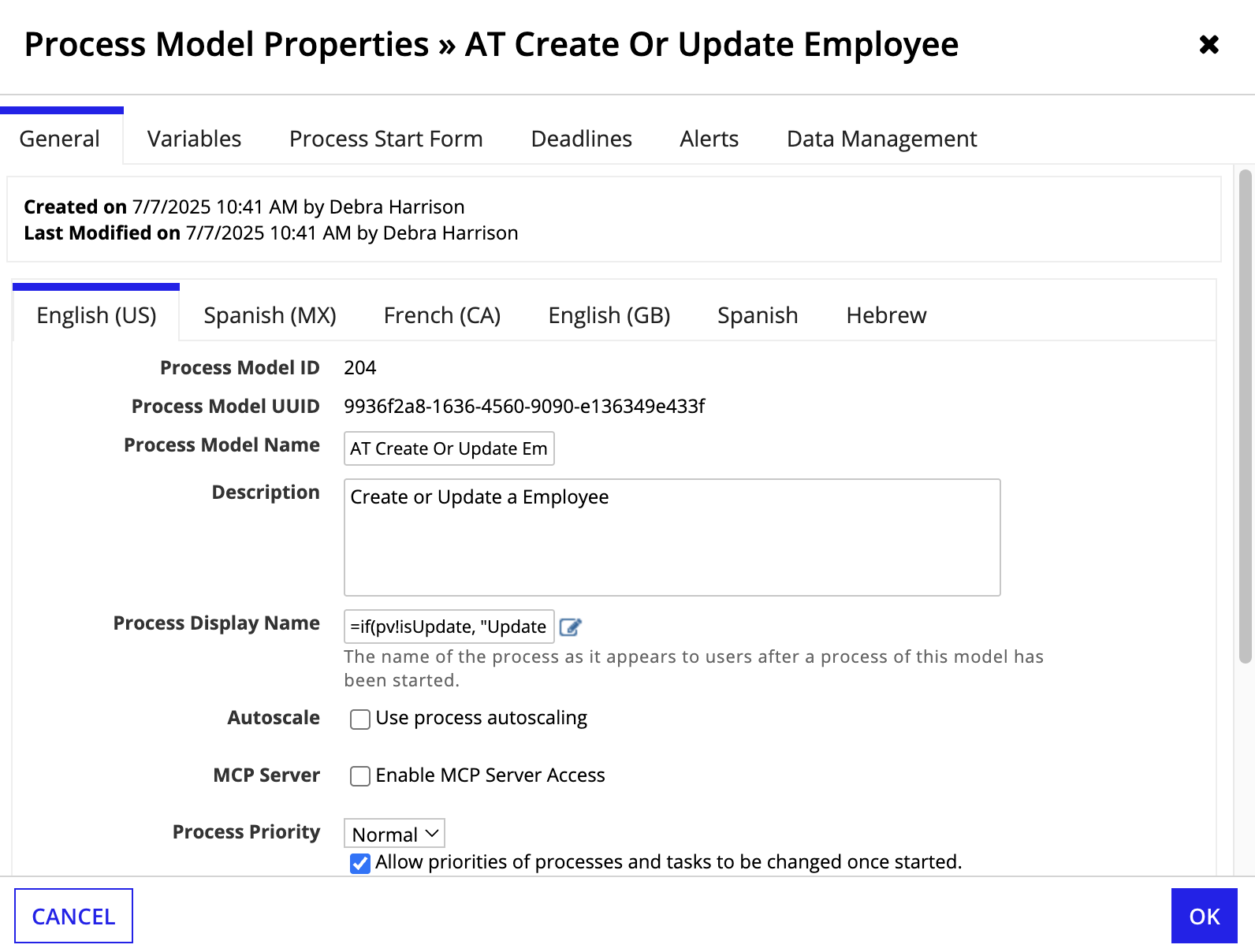Screen dimensions: 1255x952
Task: Switch to the Hebrew language tab
Action: point(886,315)
